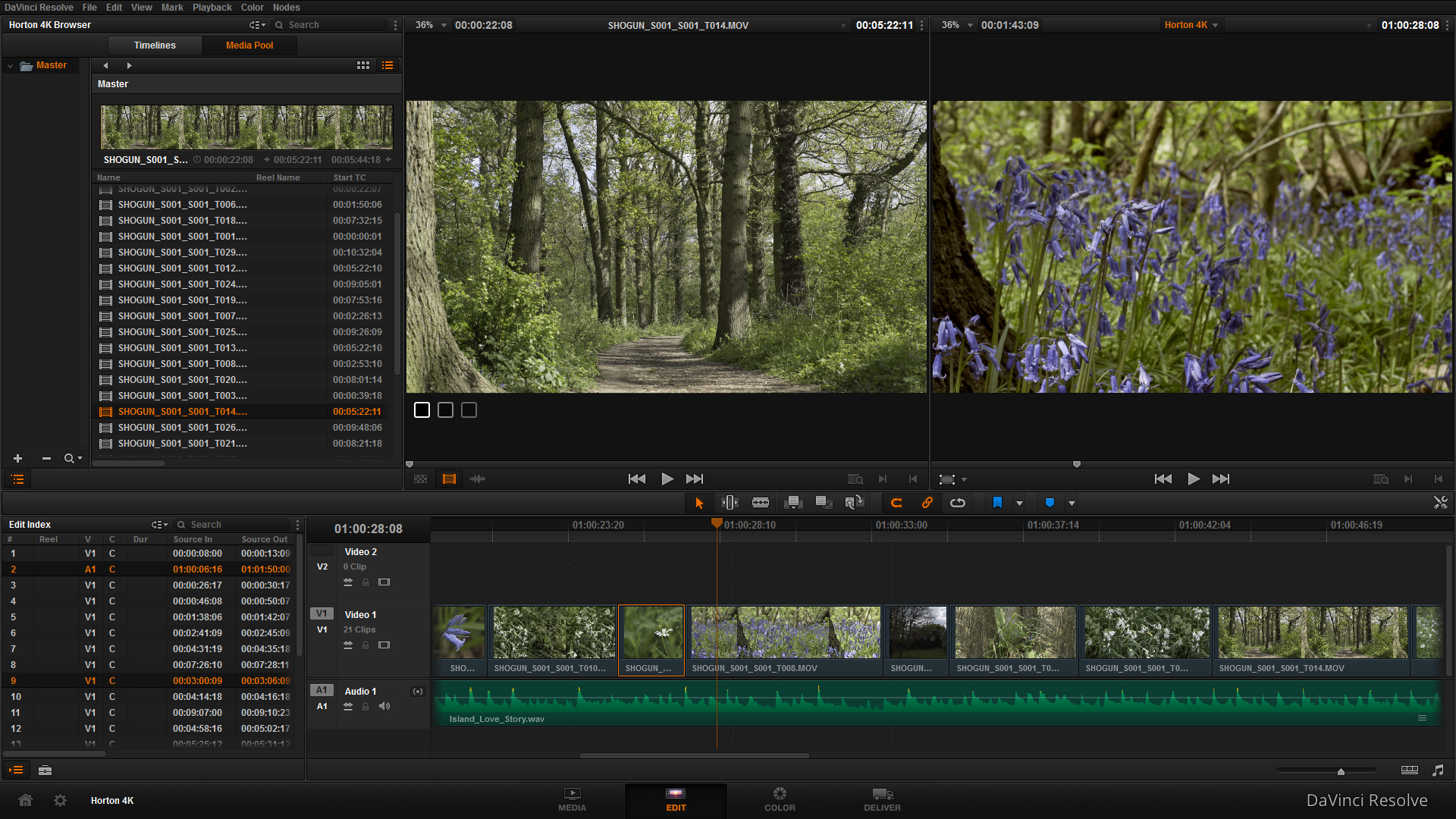This screenshot has width=1456, height=819.
Task: Open the Mark menu
Action: pos(172,8)
